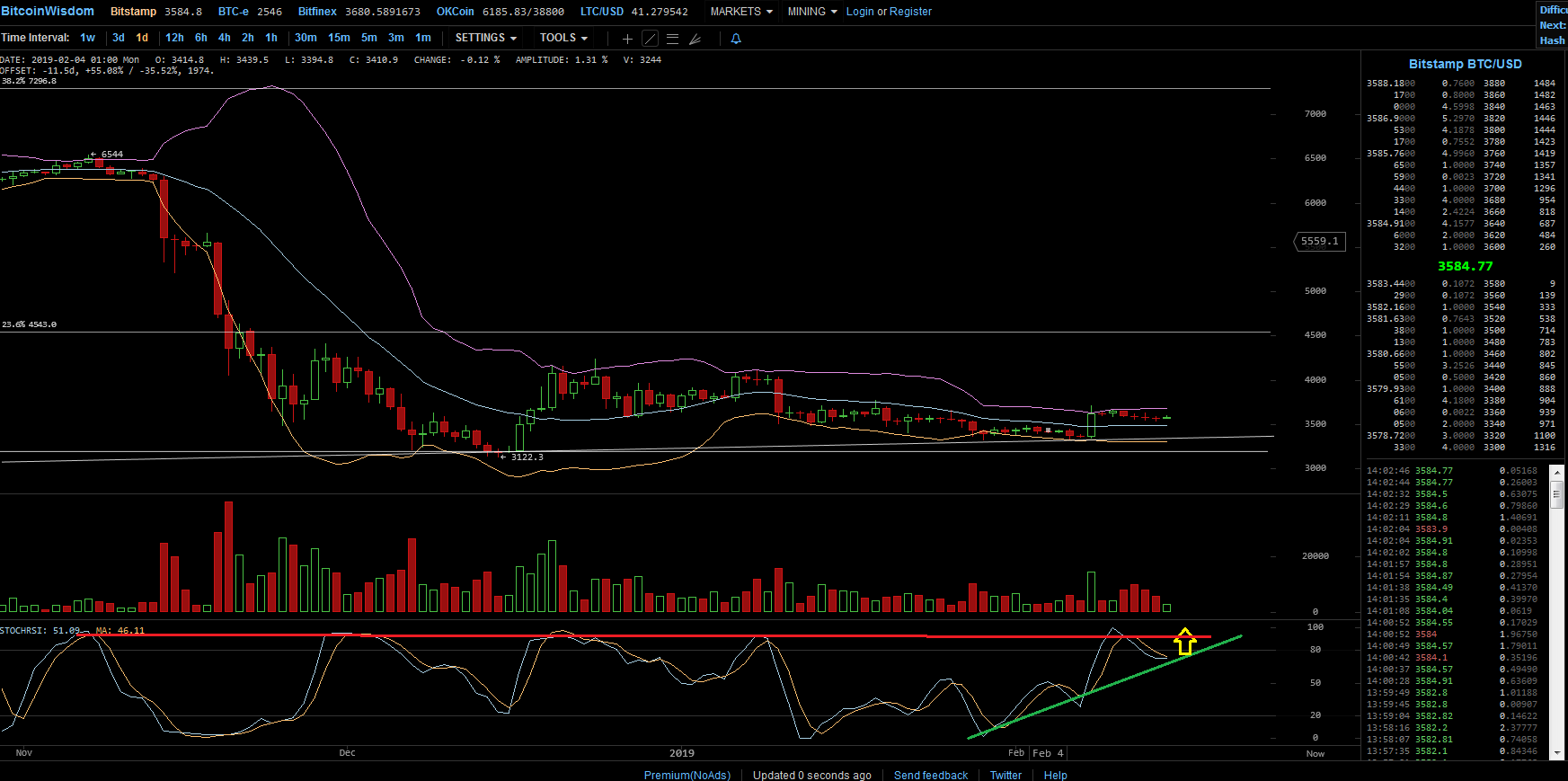Open the SETTINGS dropdown
Screen dimensions: 1568x781
[x=485, y=38]
